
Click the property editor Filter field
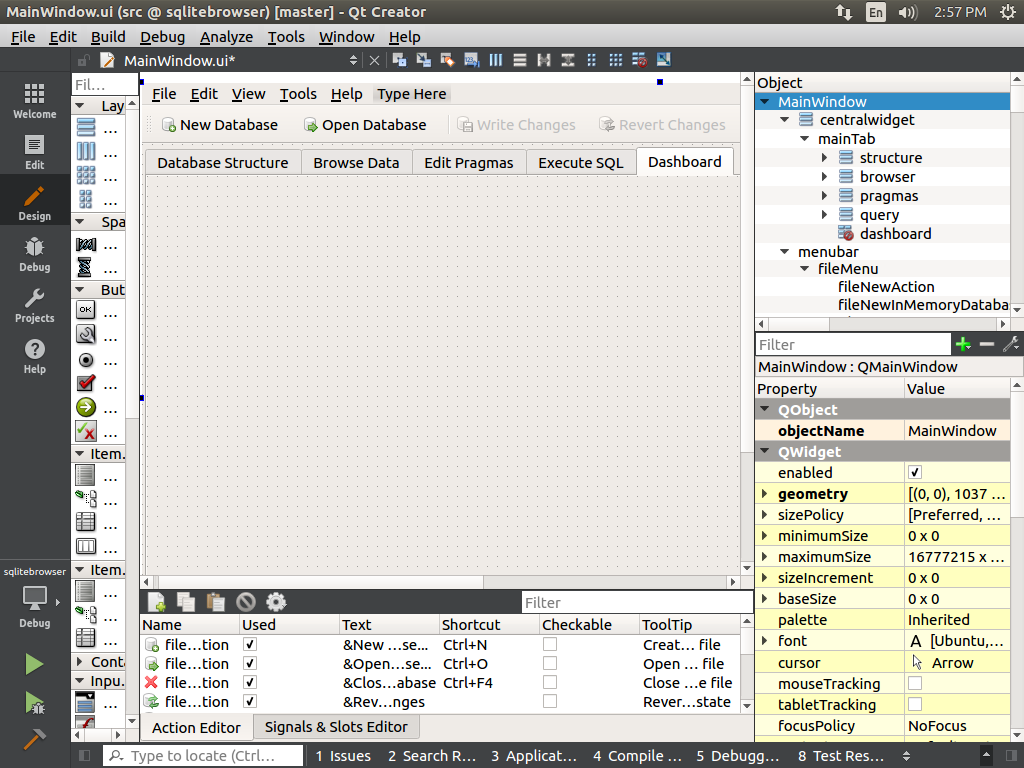(x=853, y=344)
